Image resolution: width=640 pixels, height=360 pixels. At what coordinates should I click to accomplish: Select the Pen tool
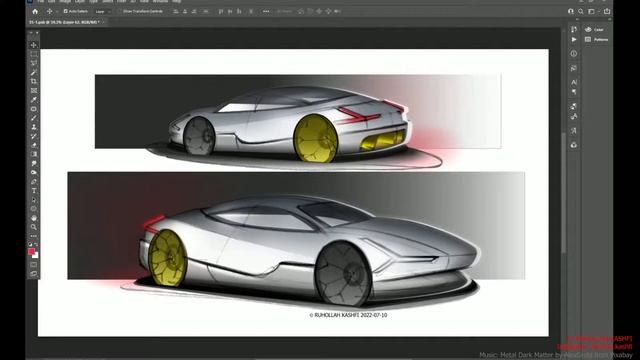pos(33,181)
